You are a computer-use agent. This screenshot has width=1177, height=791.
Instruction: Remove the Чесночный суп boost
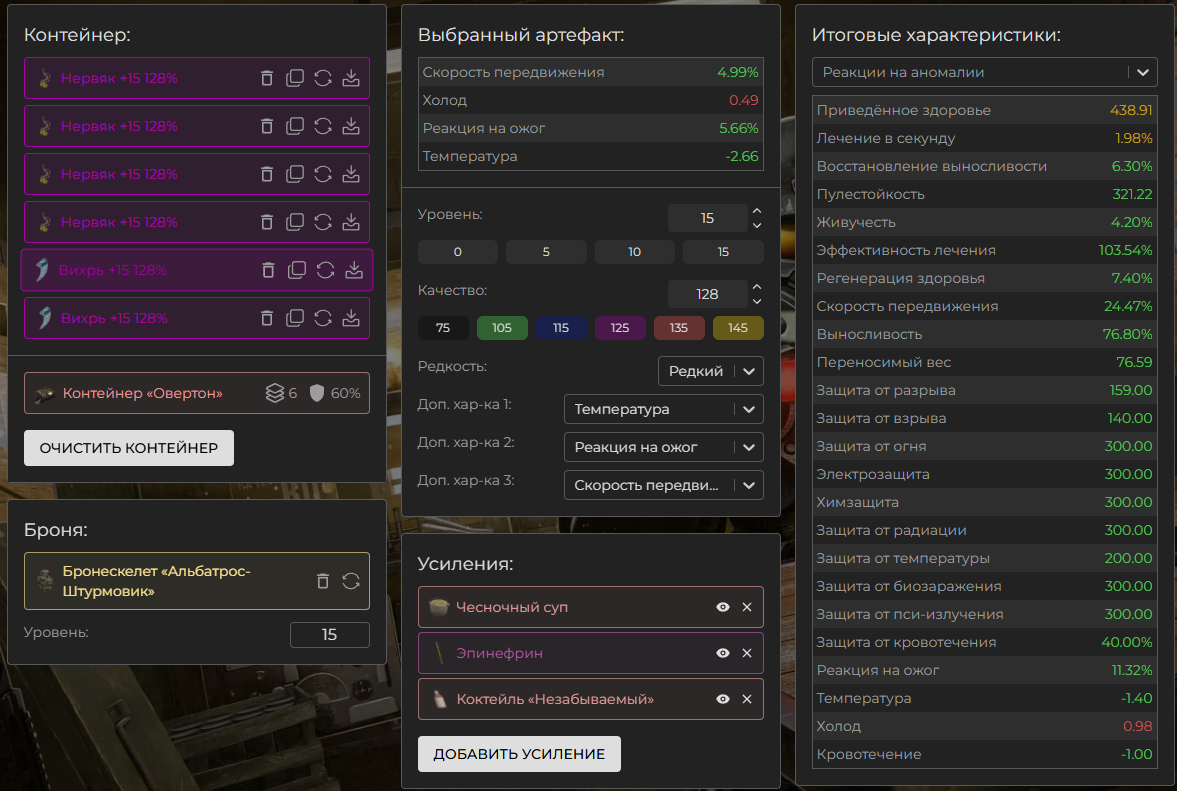click(x=747, y=607)
